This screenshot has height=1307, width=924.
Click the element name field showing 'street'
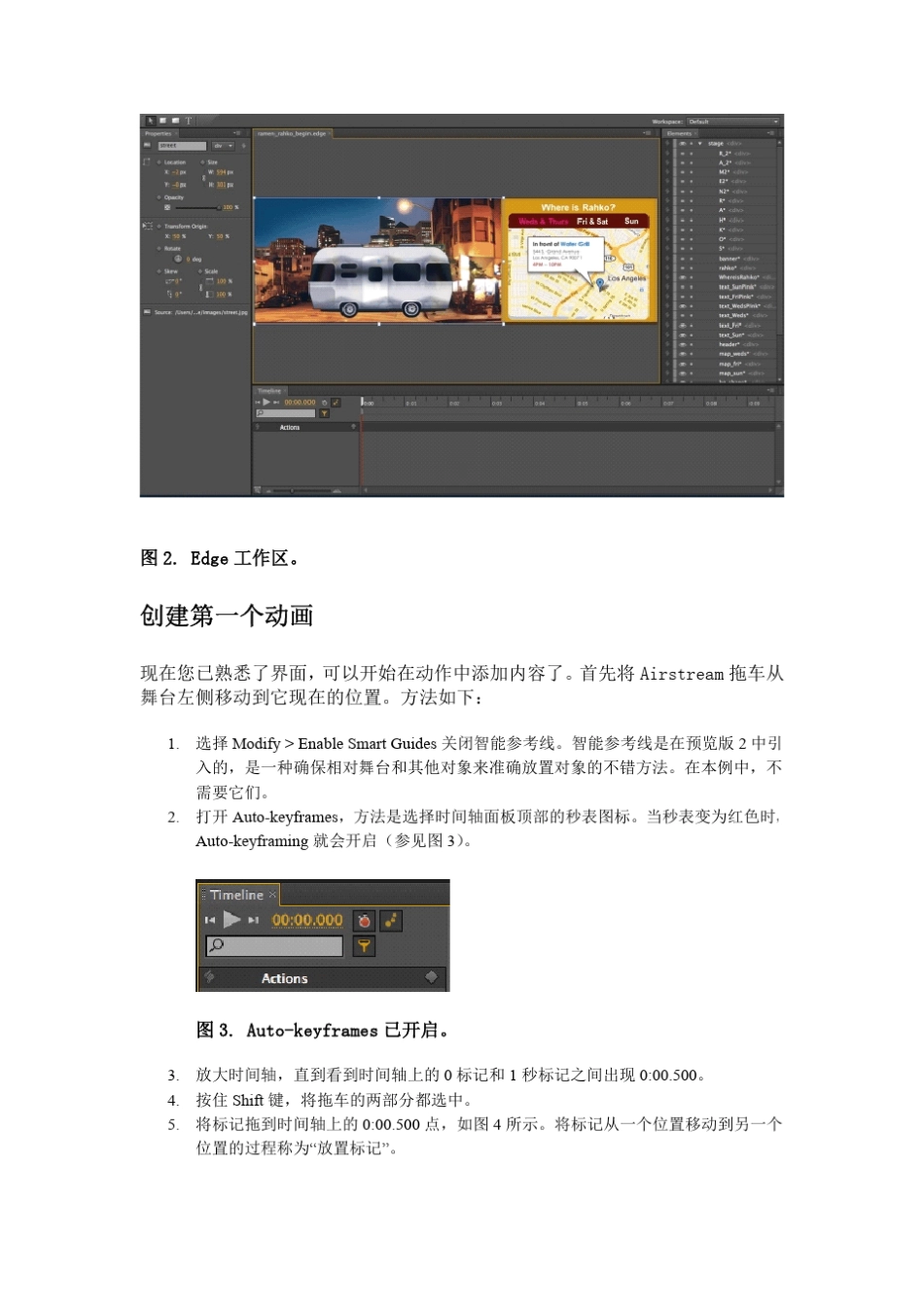182,146
